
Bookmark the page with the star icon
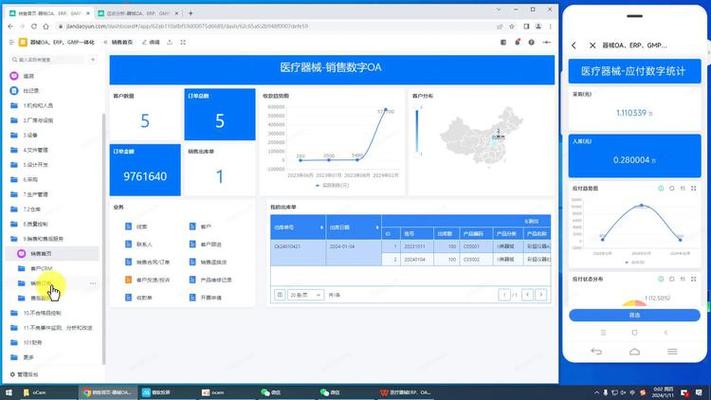pyautogui.click(x=512, y=26)
